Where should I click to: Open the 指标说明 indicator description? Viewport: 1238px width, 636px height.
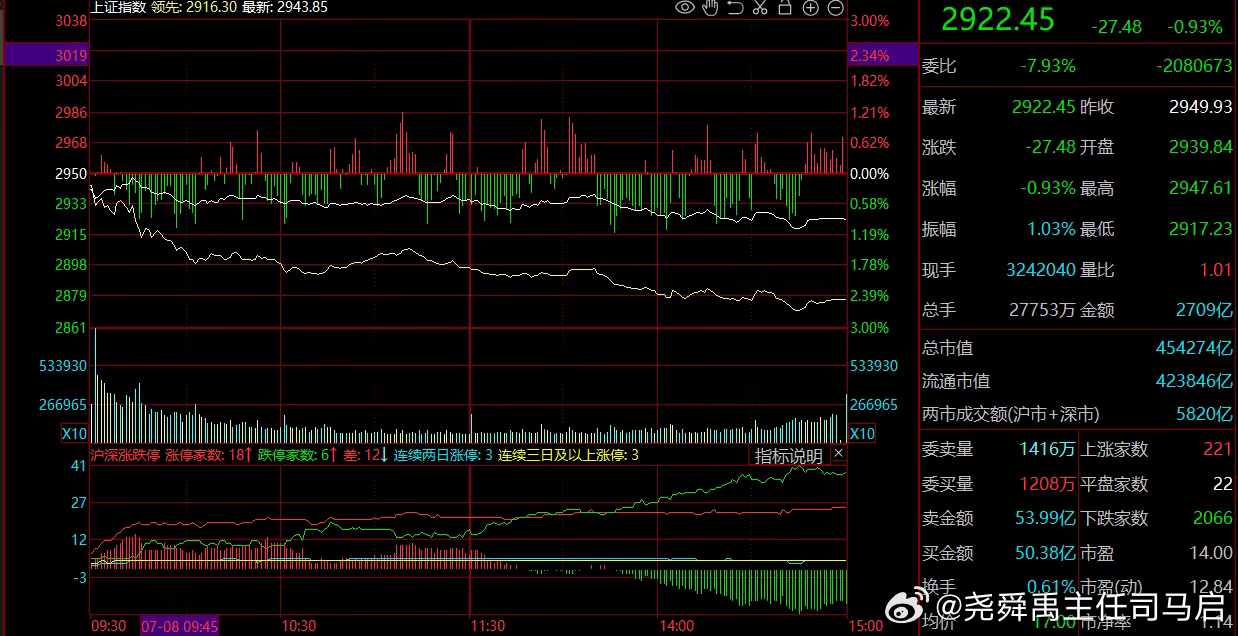point(788,456)
